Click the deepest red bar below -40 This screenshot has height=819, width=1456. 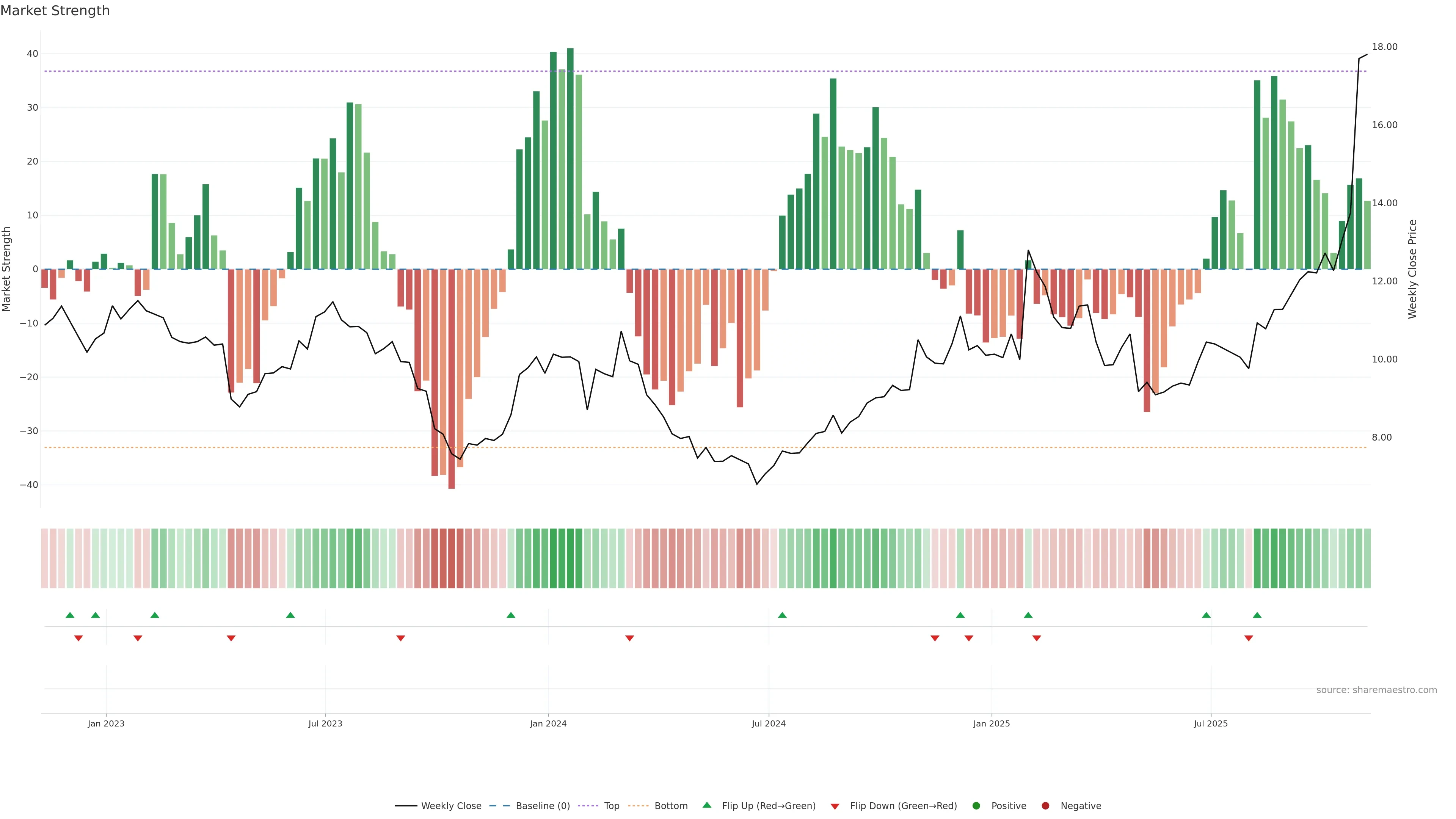point(452,379)
